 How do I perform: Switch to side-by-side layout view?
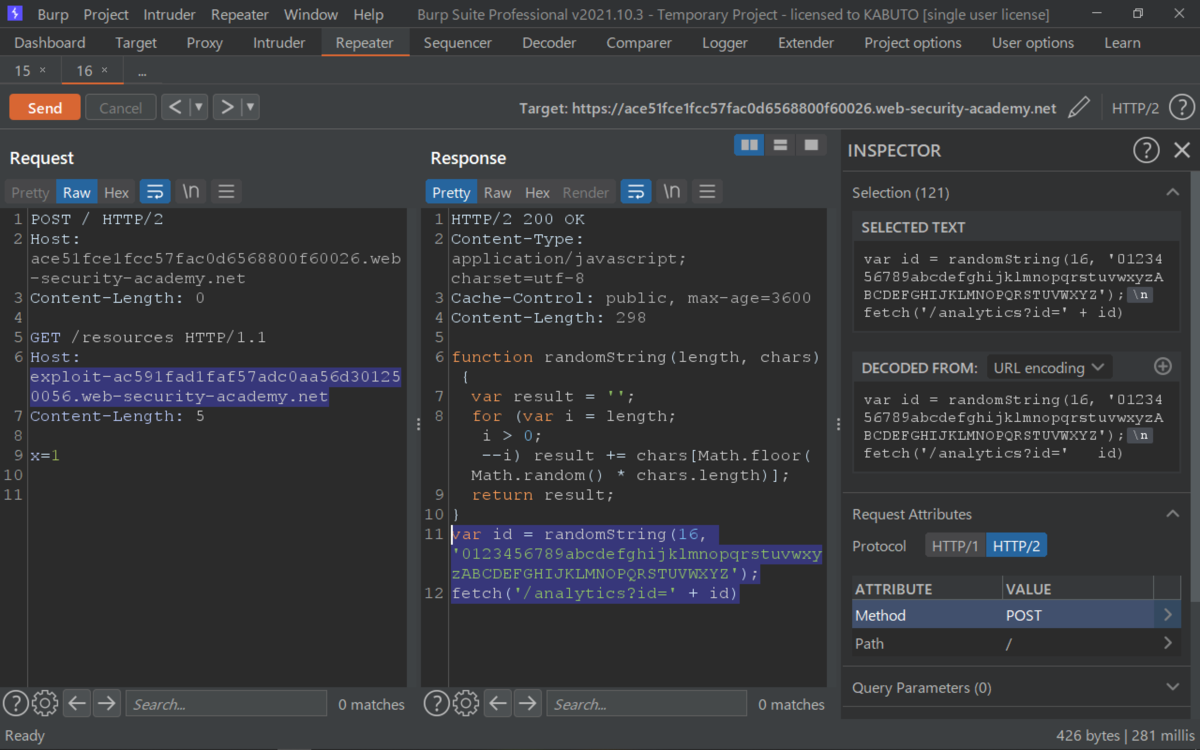click(749, 145)
